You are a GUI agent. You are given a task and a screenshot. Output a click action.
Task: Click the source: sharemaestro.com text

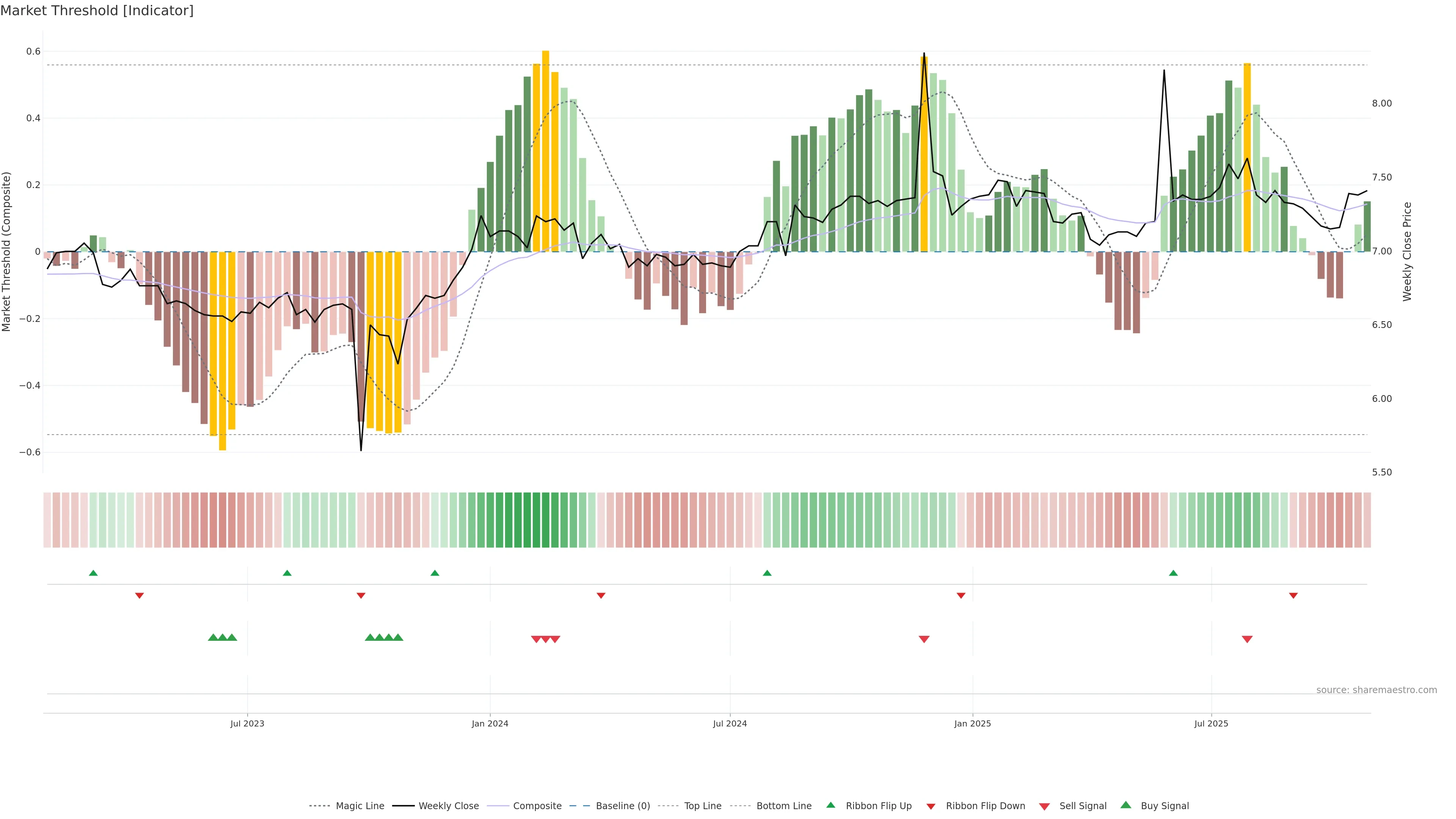[x=1376, y=690]
